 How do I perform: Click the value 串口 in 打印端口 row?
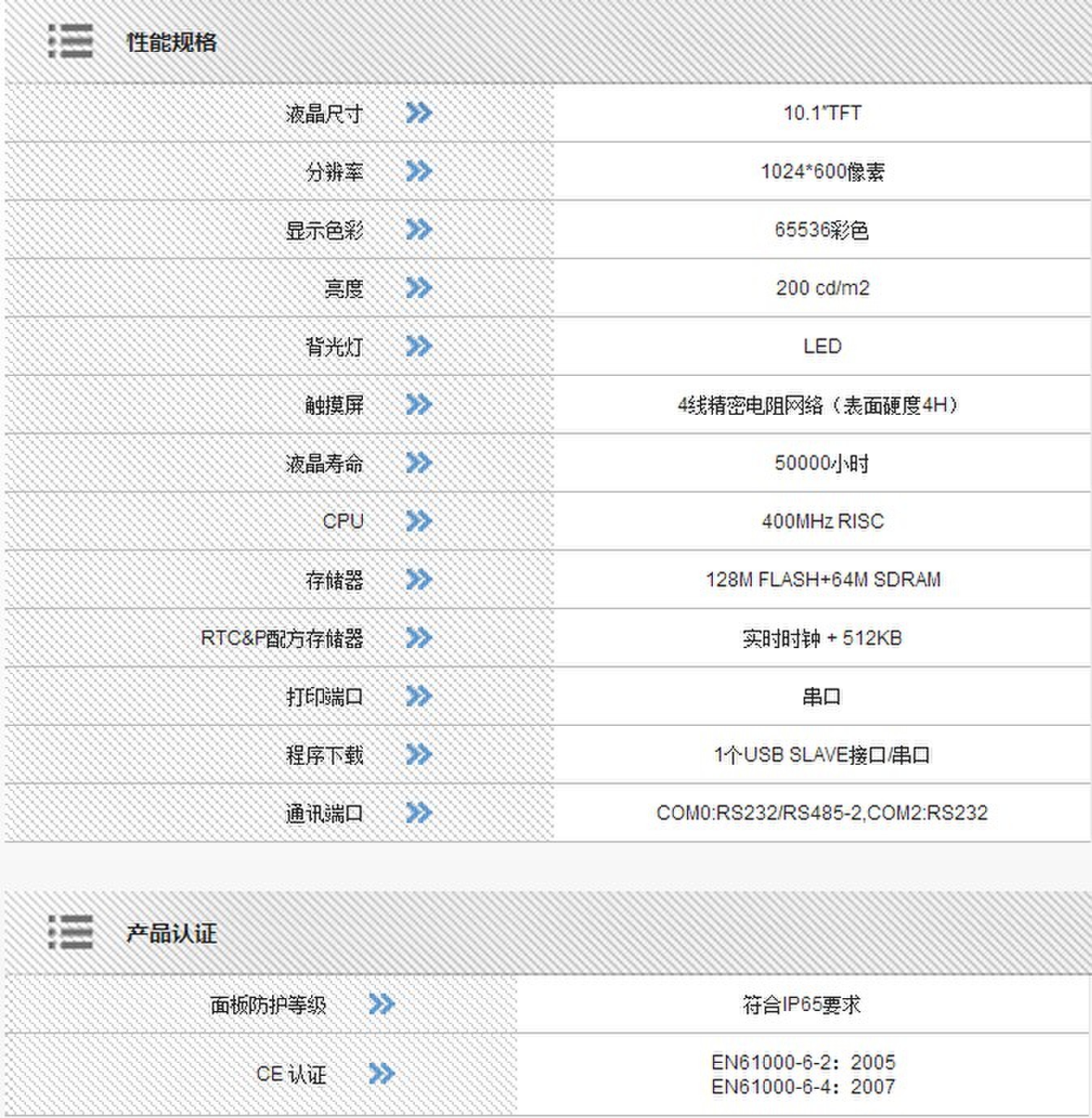(x=821, y=697)
